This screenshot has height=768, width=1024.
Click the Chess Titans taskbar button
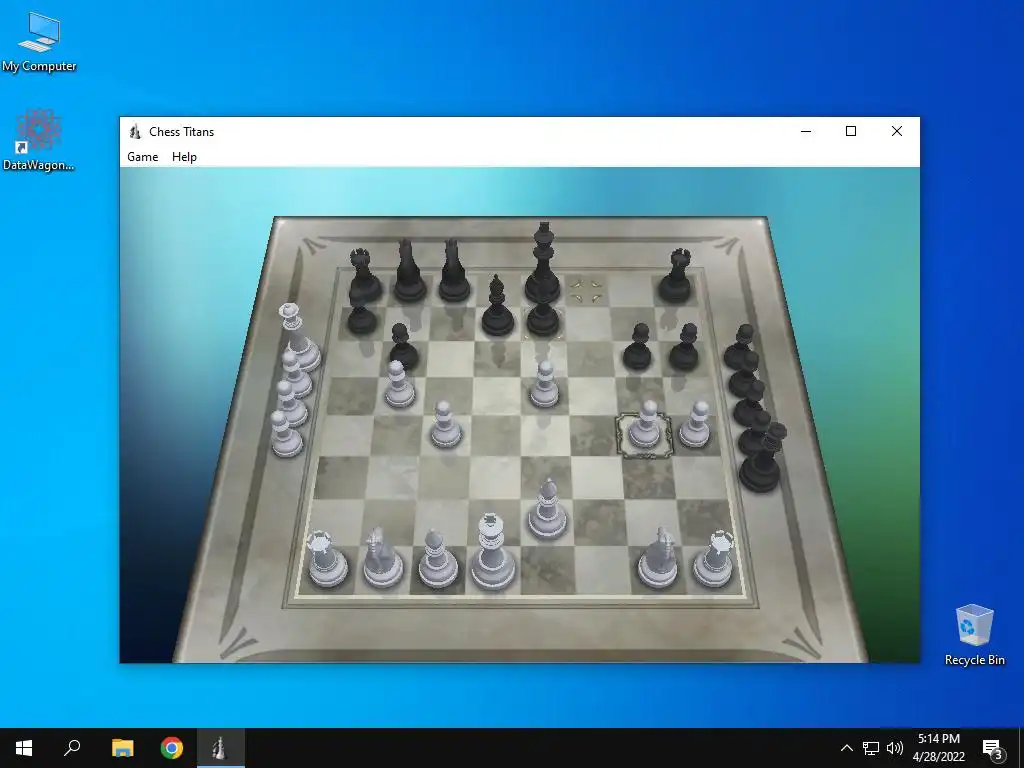point(221,748)
